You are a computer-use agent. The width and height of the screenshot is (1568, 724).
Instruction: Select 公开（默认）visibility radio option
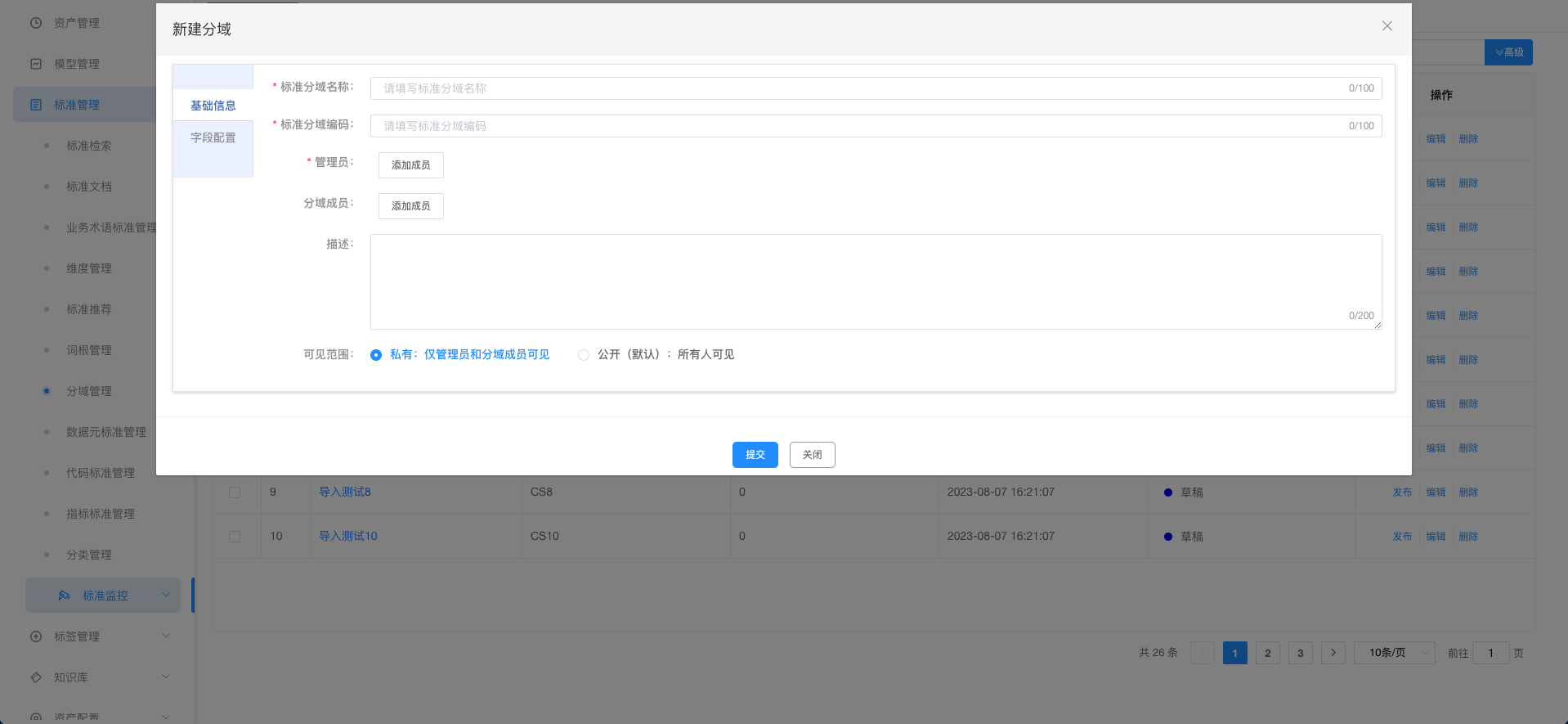584,355
